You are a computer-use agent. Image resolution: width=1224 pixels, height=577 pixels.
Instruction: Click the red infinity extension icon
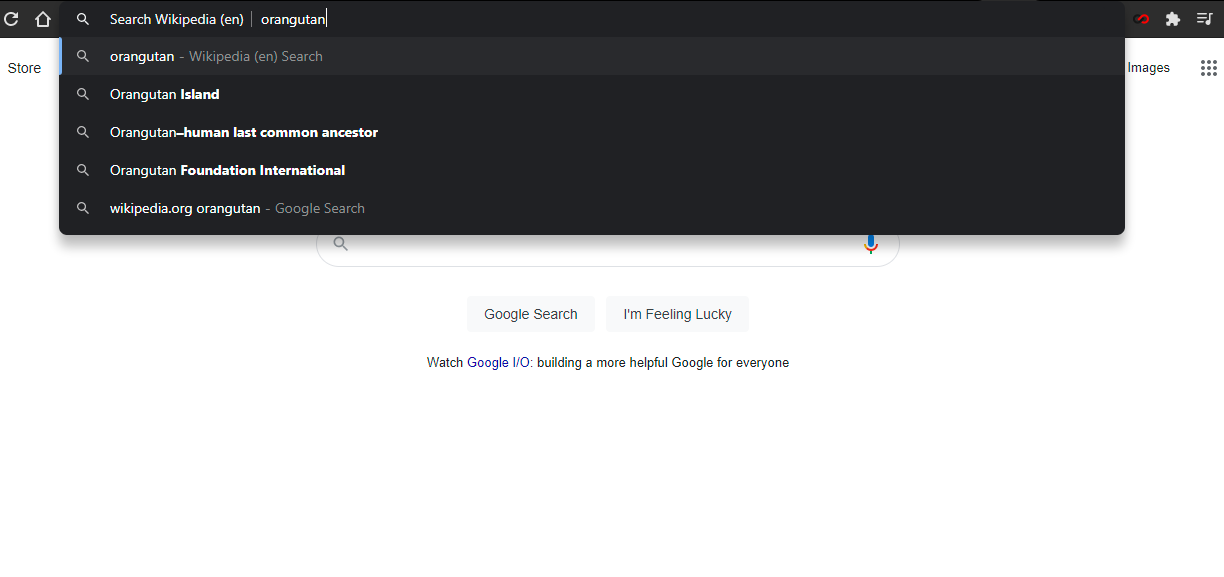point(1142,19)
